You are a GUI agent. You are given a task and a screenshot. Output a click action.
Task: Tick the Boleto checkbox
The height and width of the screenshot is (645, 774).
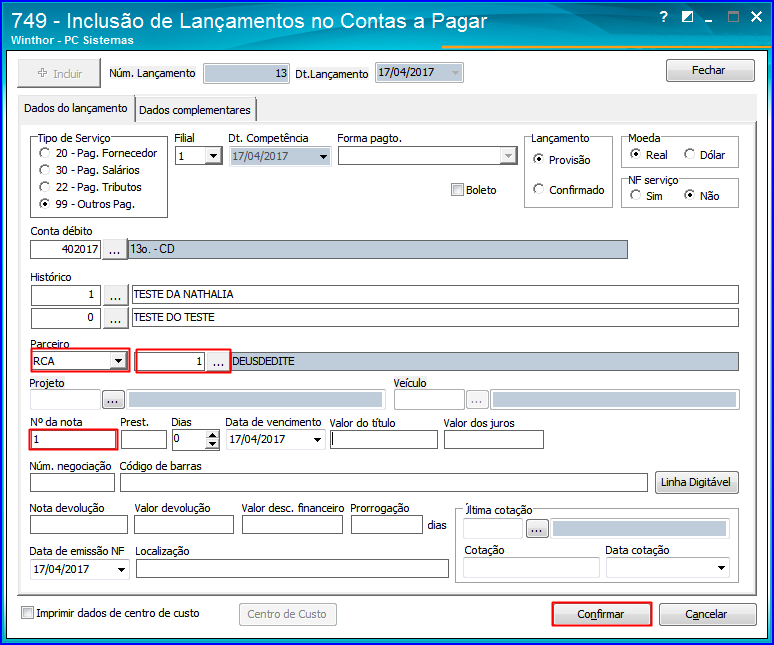[x=457, y=190]
